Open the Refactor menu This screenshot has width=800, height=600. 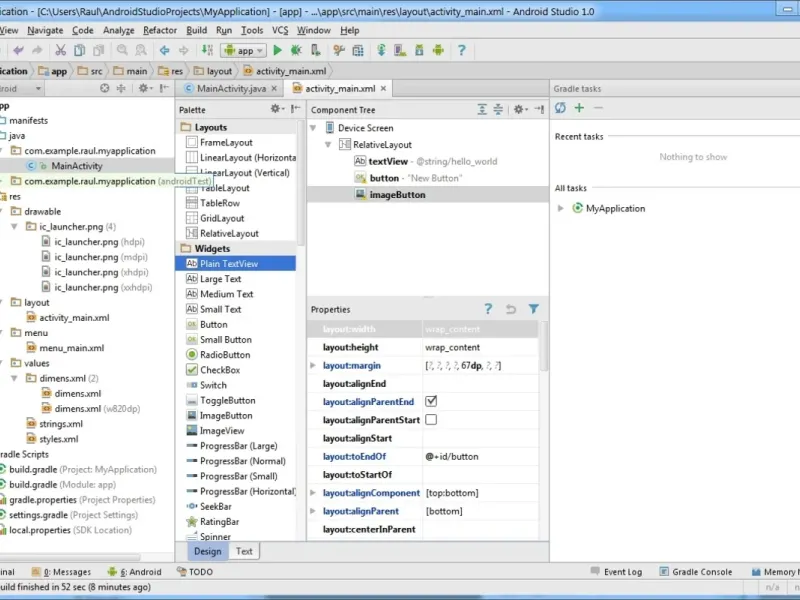160,30
